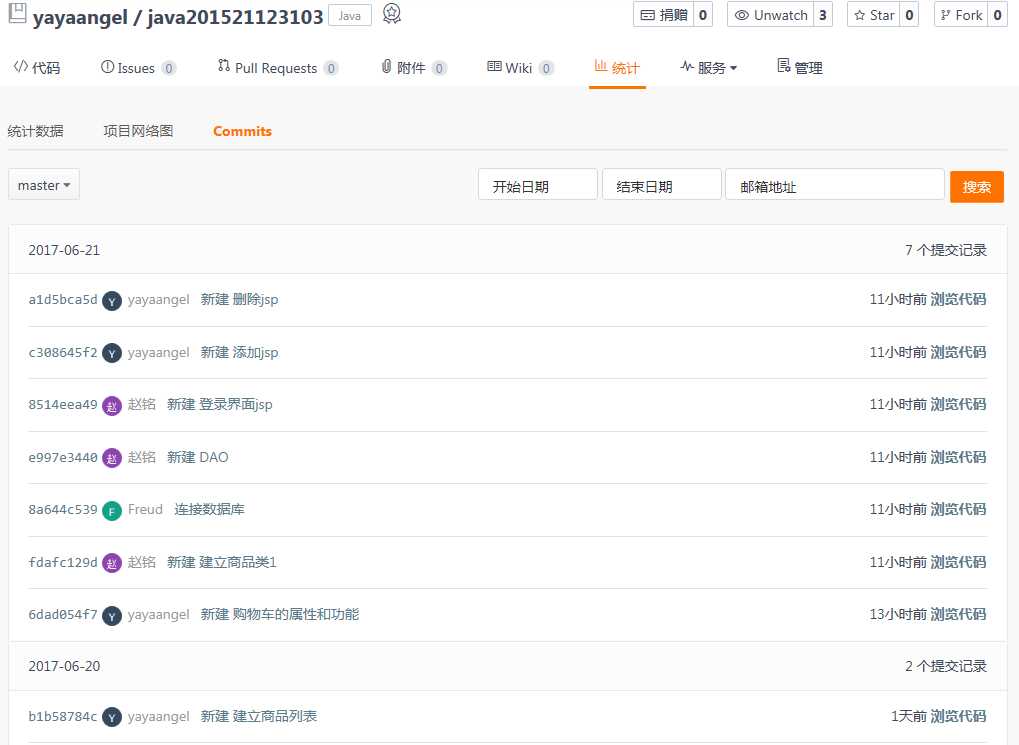Viewport: 1019px width, 745px height.
Task: Click the orange 搜索 search button
Action: [x=977, y=187]
